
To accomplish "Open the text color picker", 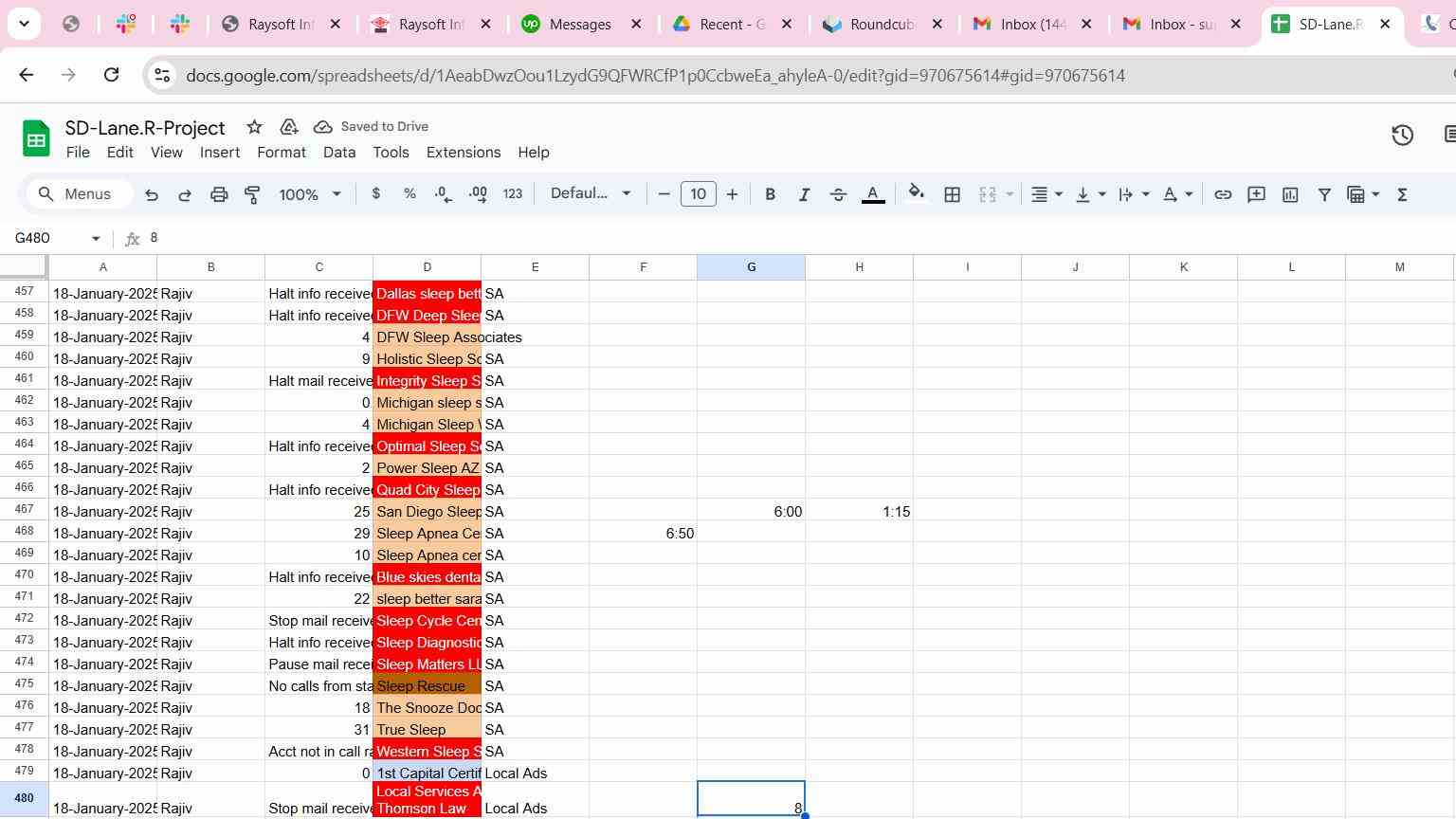I will point(873,194).
